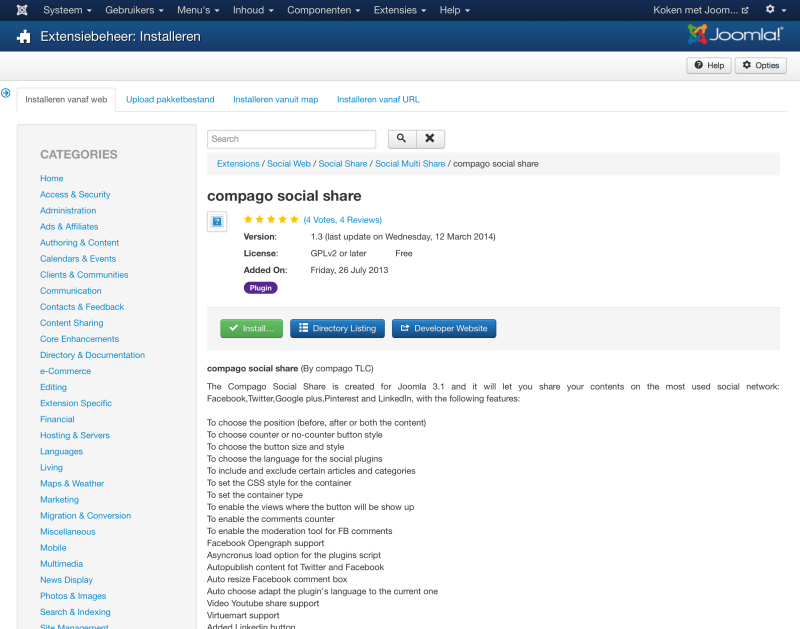Click the Social Web breadcrumb link
Screen dimensions: 800x629
[289, 164]
